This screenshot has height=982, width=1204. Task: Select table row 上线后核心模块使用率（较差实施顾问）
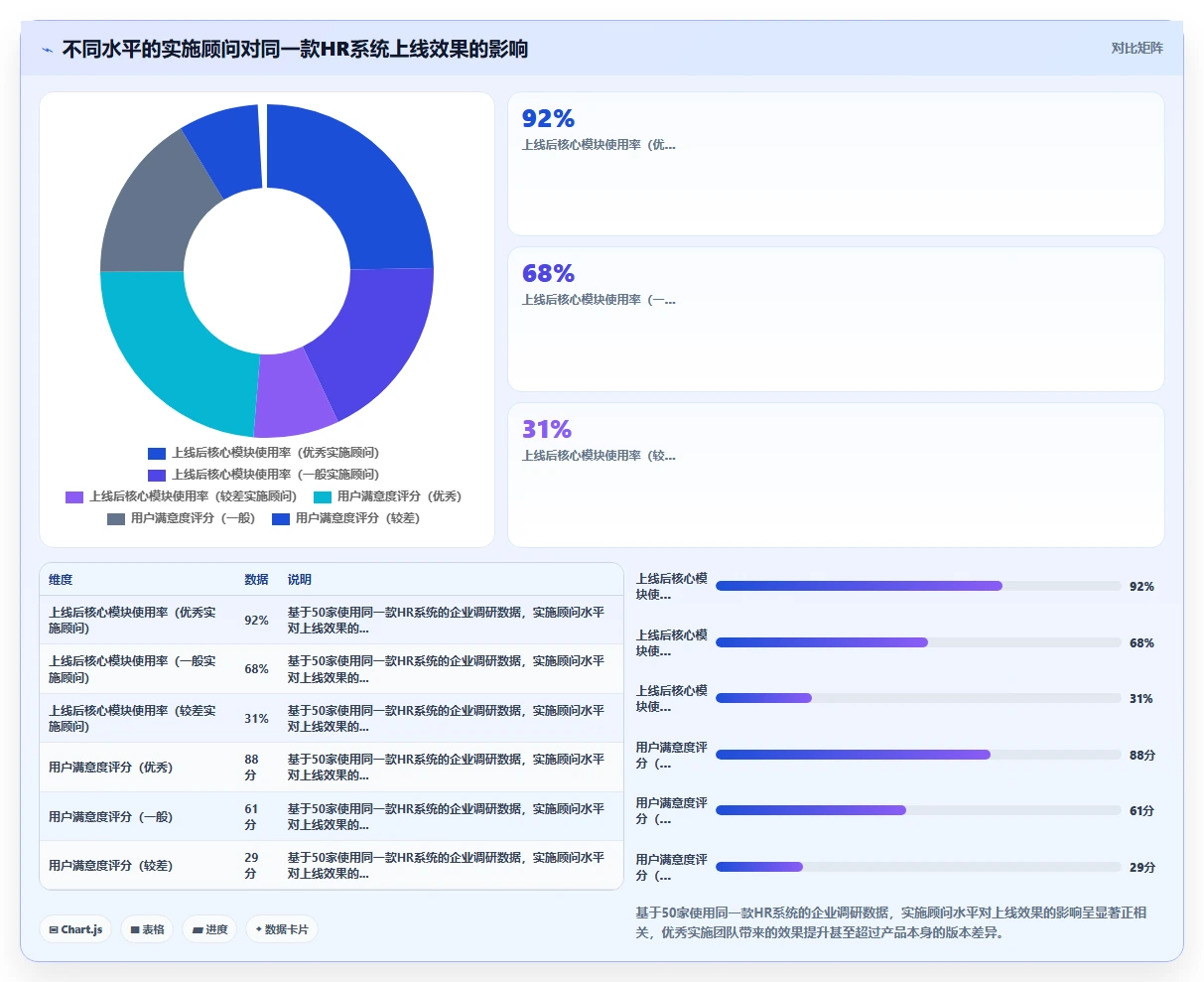[332, 718]
